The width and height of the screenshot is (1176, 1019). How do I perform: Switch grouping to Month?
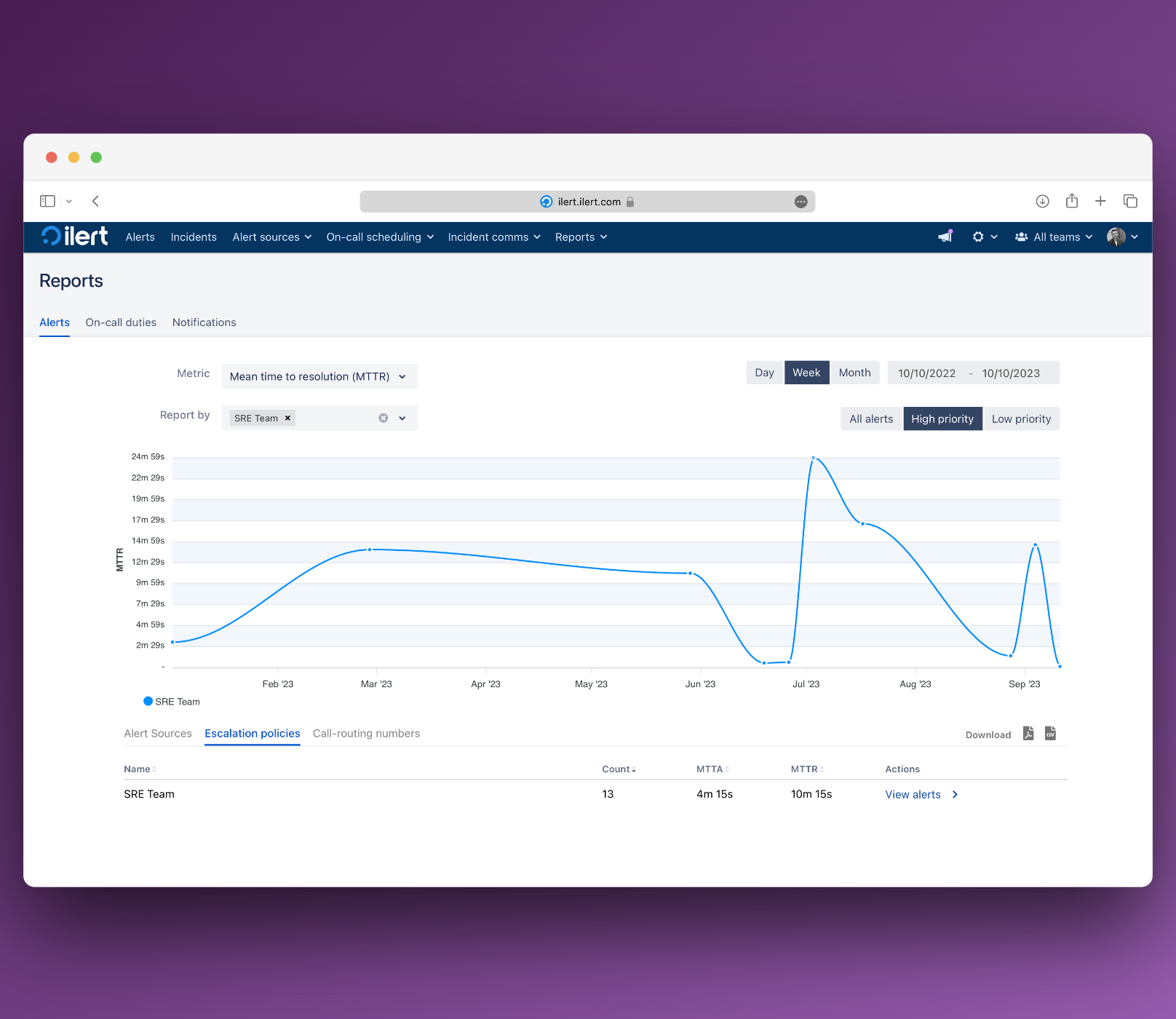coord(854,373)
